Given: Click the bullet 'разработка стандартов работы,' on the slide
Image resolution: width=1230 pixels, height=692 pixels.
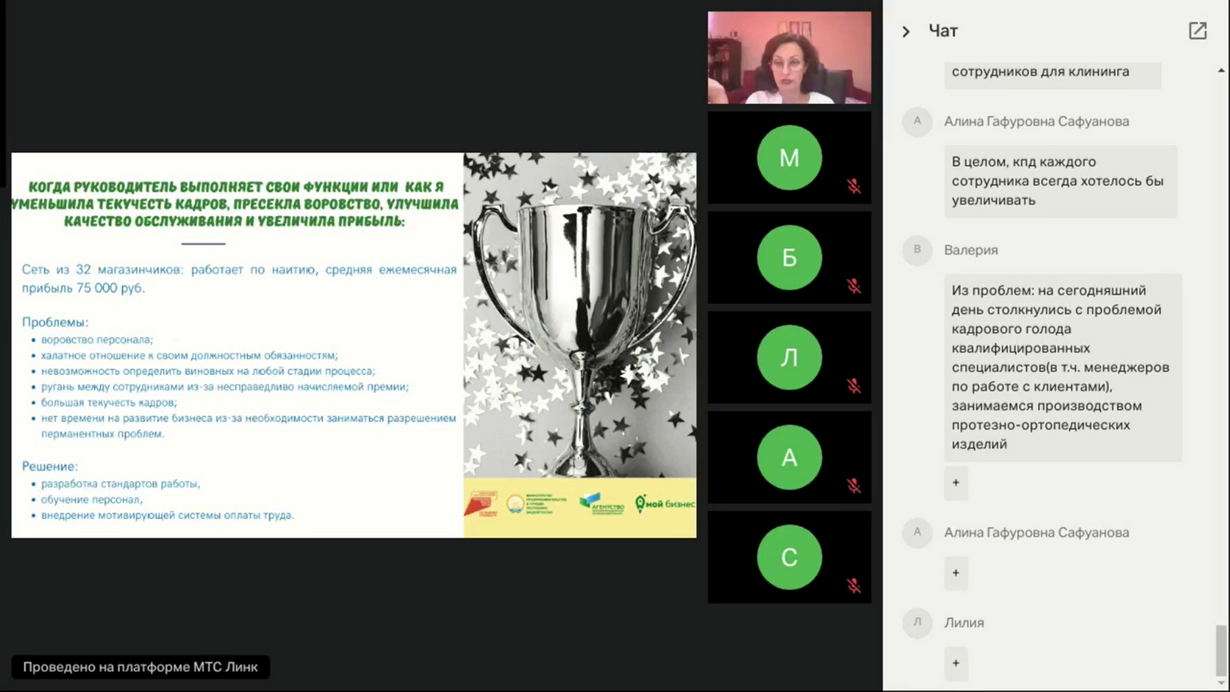Looking at the screenshot, I should (121, 484).
